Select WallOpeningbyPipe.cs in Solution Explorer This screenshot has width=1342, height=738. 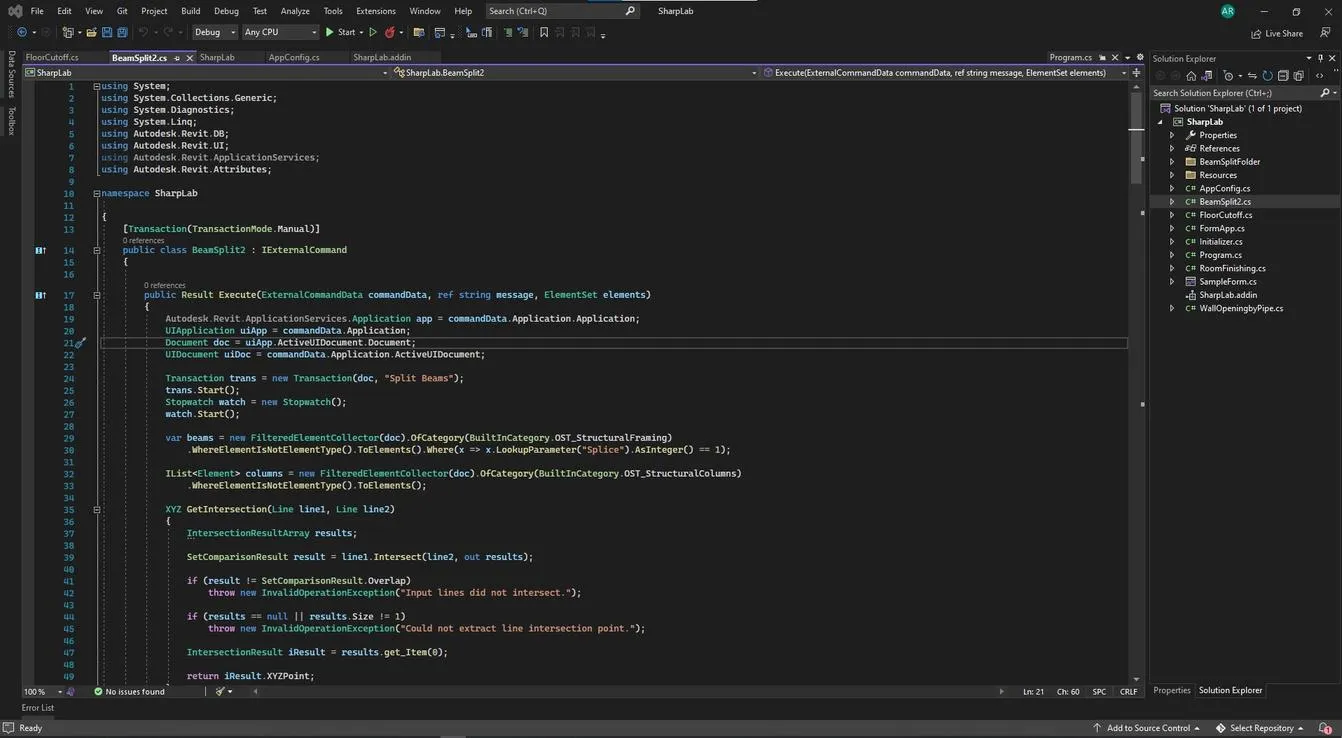click(1241, 308)
